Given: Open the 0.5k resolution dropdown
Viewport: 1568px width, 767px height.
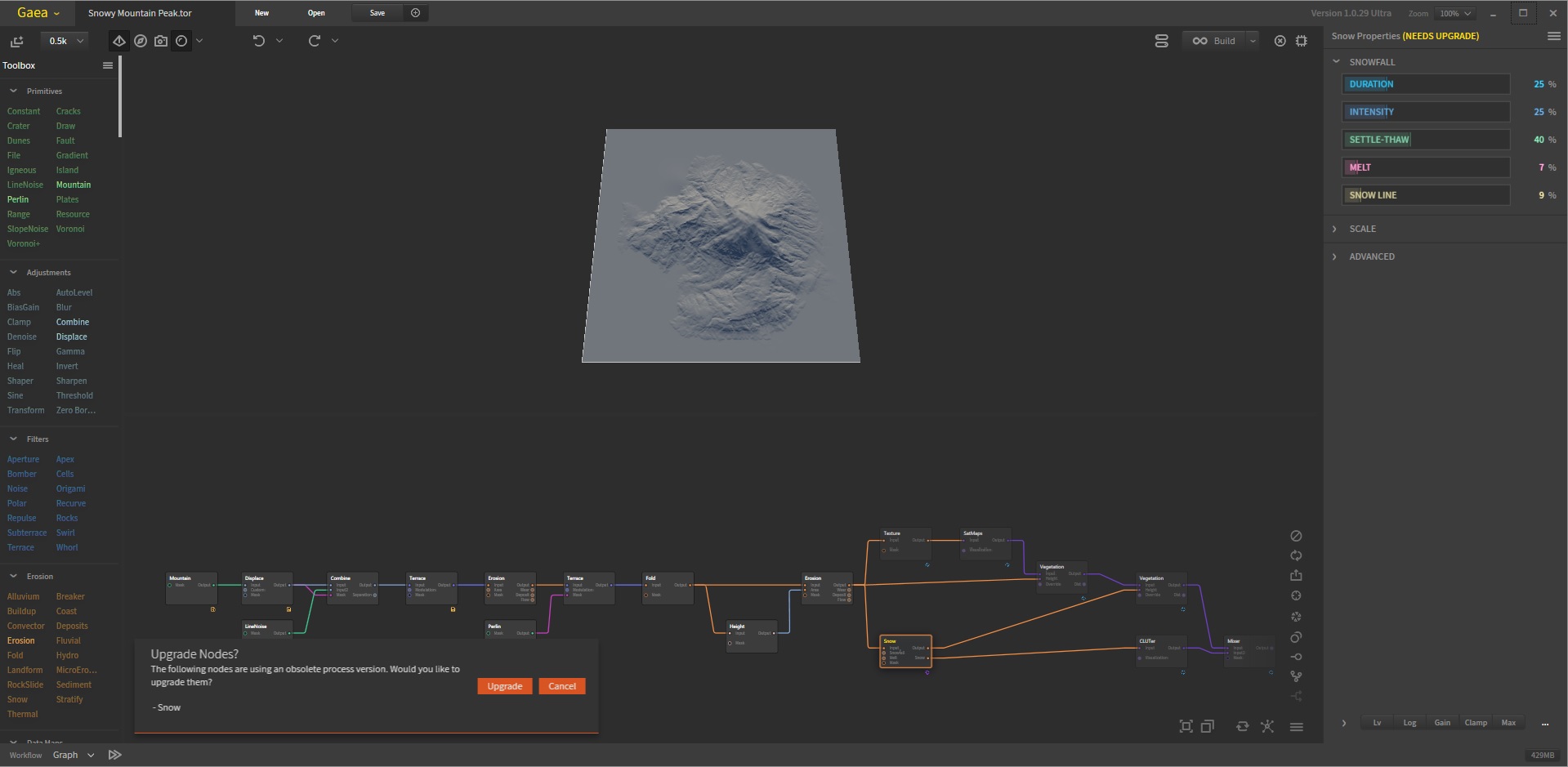Looking at the screenshot, I should point(65,41).
